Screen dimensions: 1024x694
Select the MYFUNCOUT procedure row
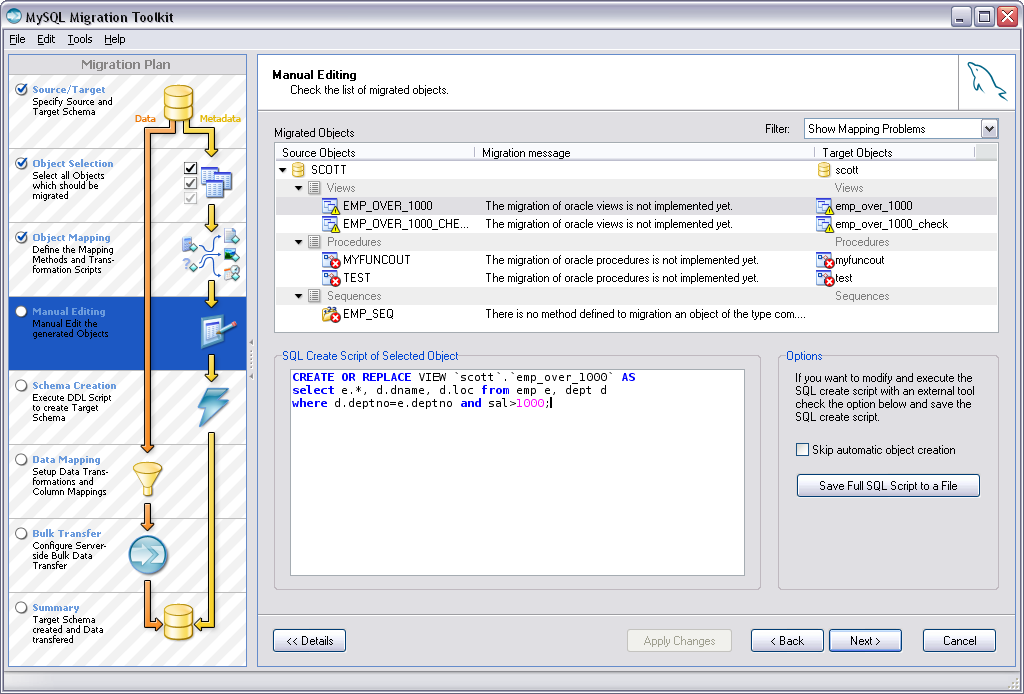coord(637,260)
